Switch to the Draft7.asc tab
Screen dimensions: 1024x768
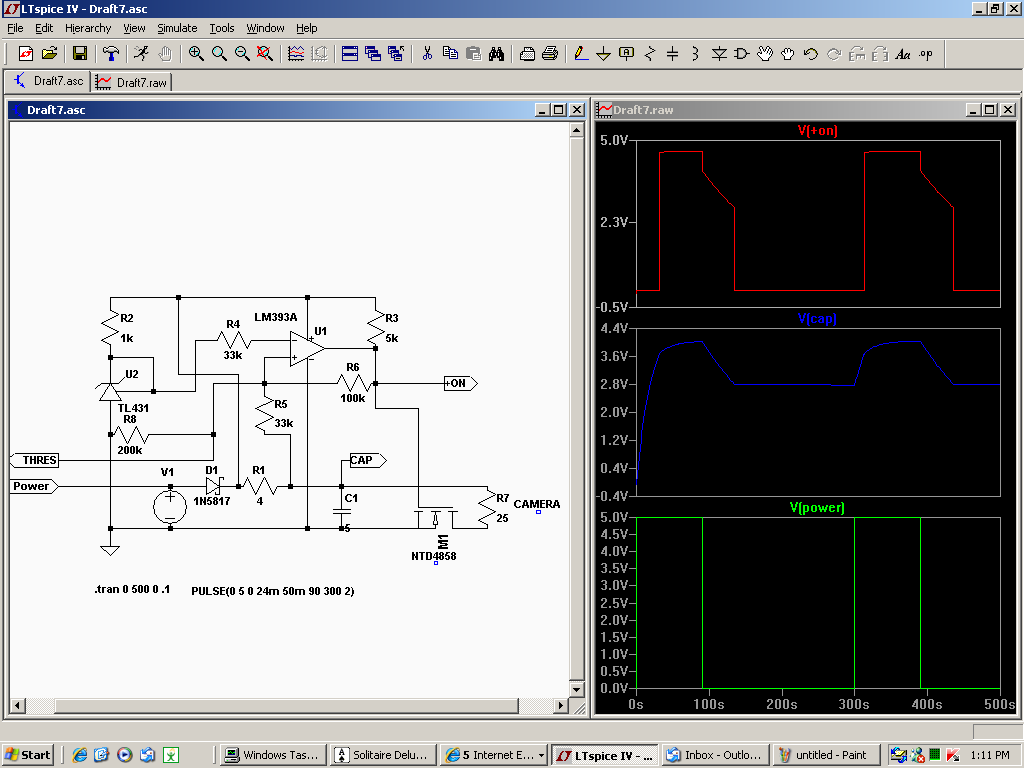pyautogui.click(x=48, y=81)
